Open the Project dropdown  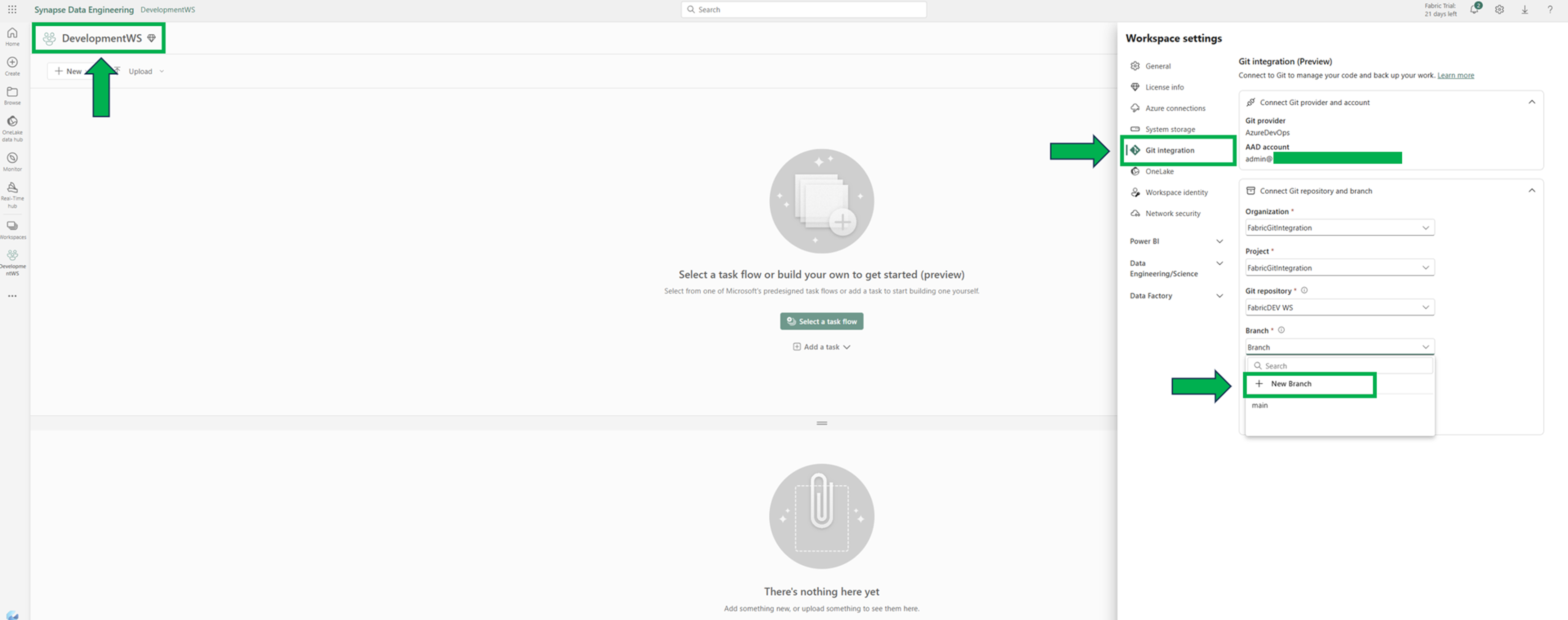coord(1340,268)
